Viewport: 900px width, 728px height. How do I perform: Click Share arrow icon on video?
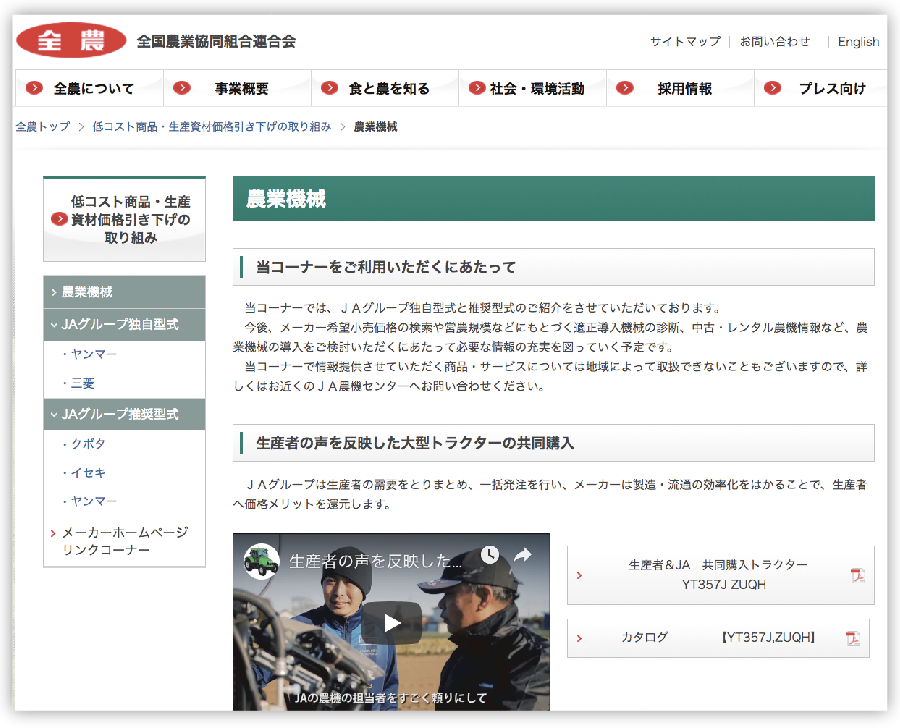(522, 555)
